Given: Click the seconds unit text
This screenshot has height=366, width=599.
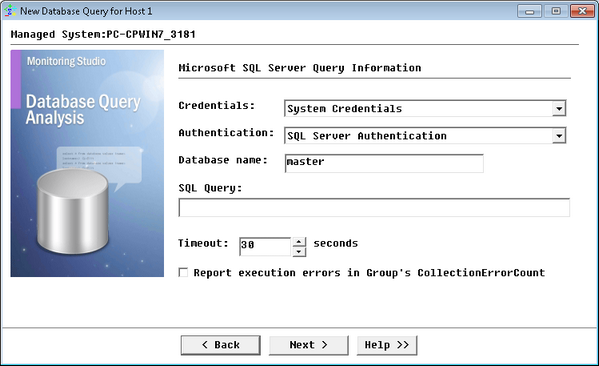Looking at the screenshot, I should [336, 243].
